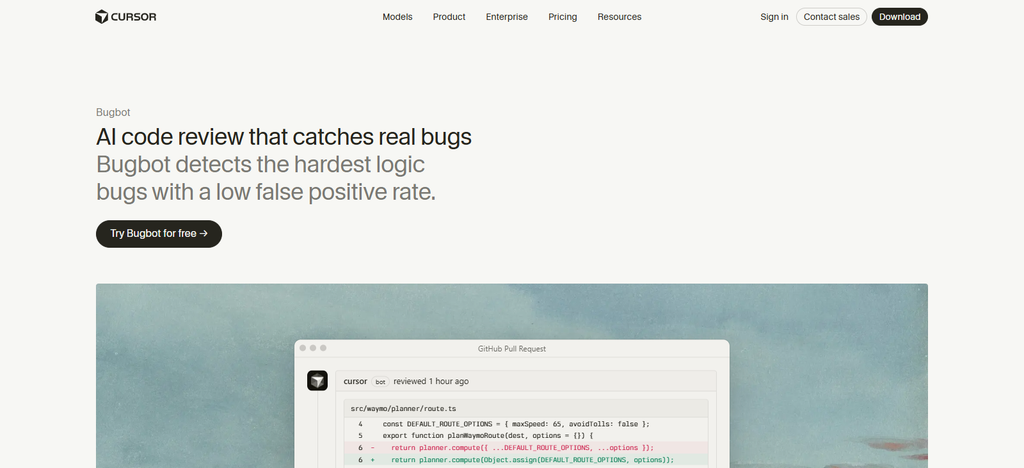Click the added green line 6 with Object.assign
This screenshot has width=1024, height=468.
click(x=526, y=460)
